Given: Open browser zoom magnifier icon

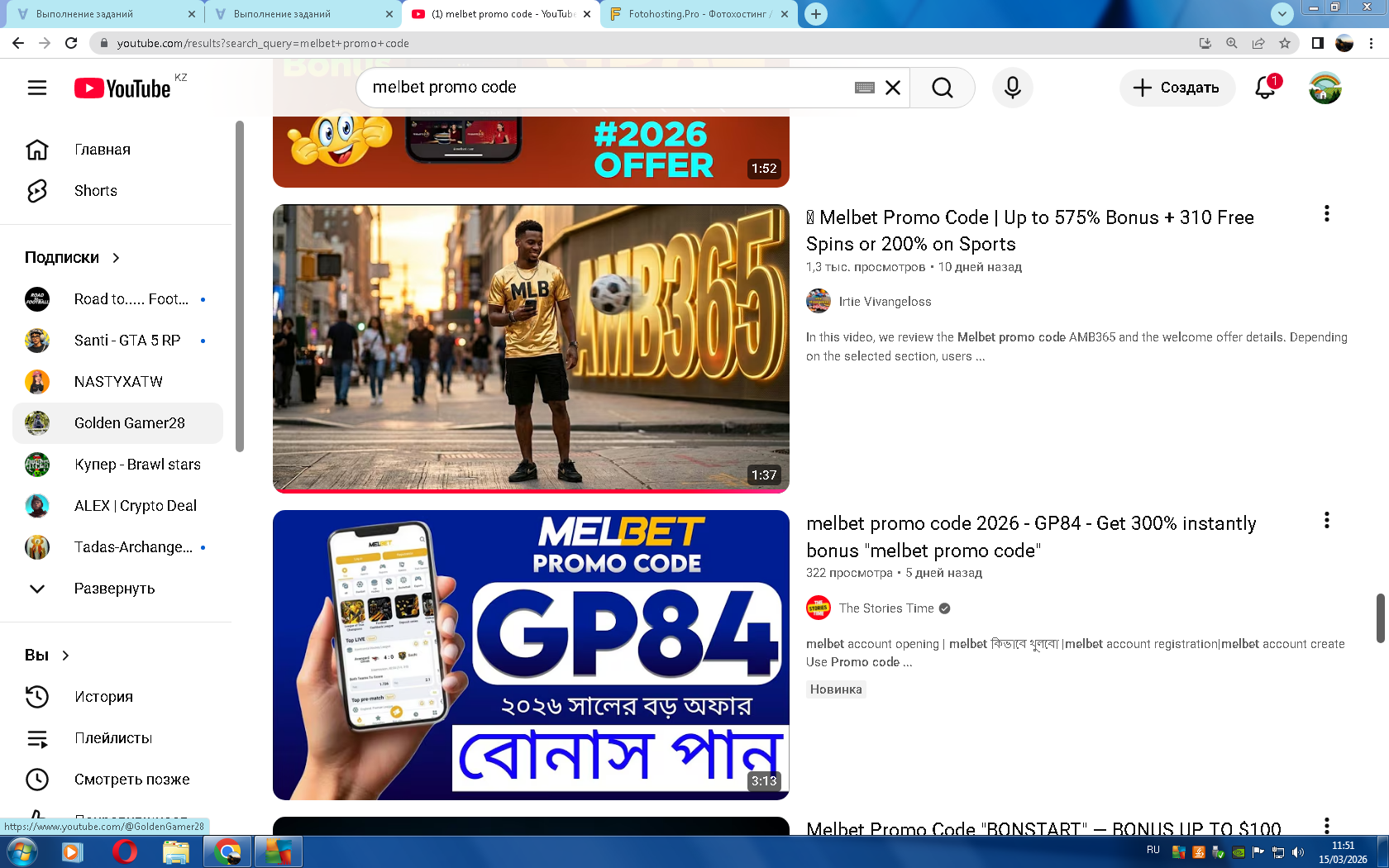Looking at the screenshot, I should (1232, 43).
